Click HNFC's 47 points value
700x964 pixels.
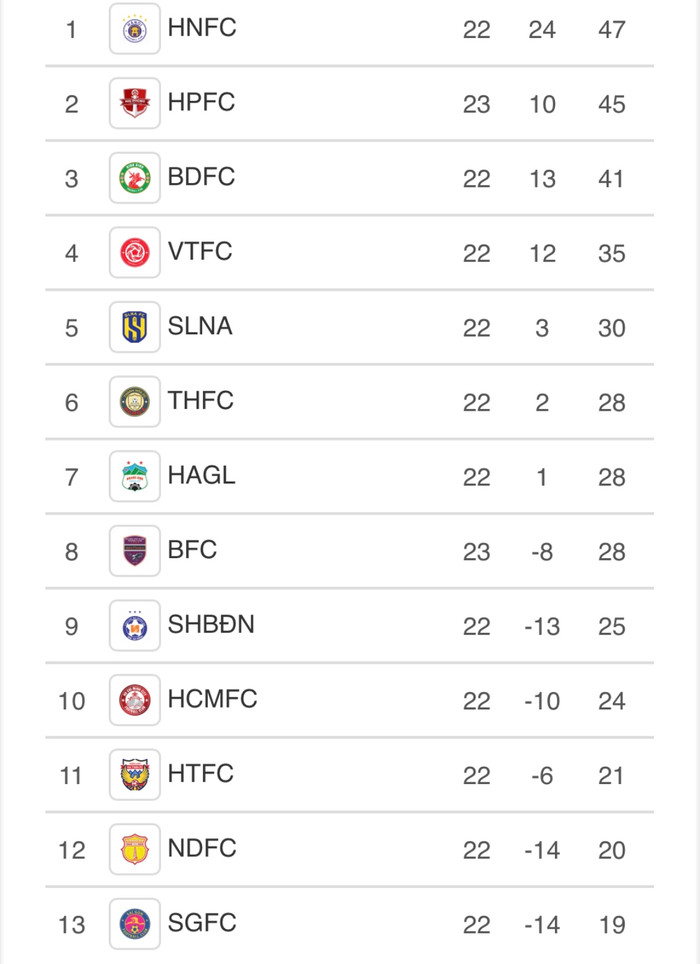point(611,30)
